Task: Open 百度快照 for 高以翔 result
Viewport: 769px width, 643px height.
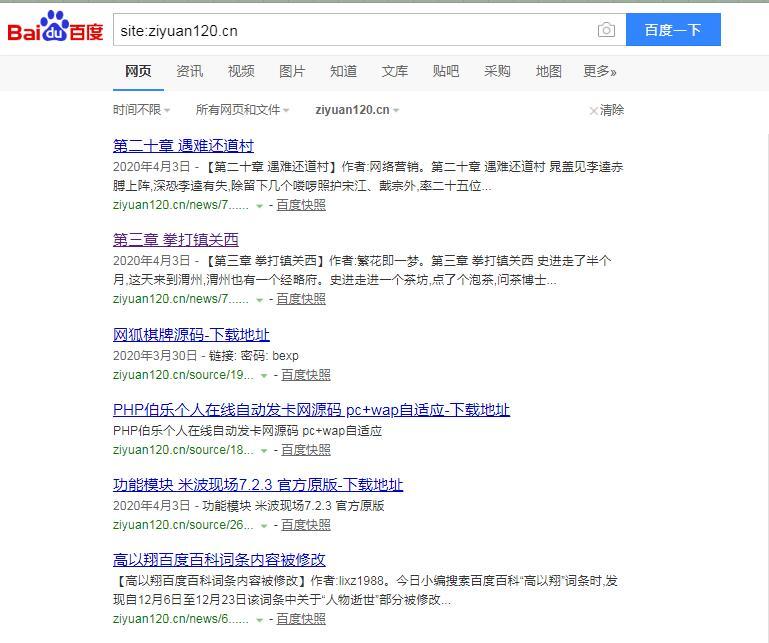Action: [301, 619]
